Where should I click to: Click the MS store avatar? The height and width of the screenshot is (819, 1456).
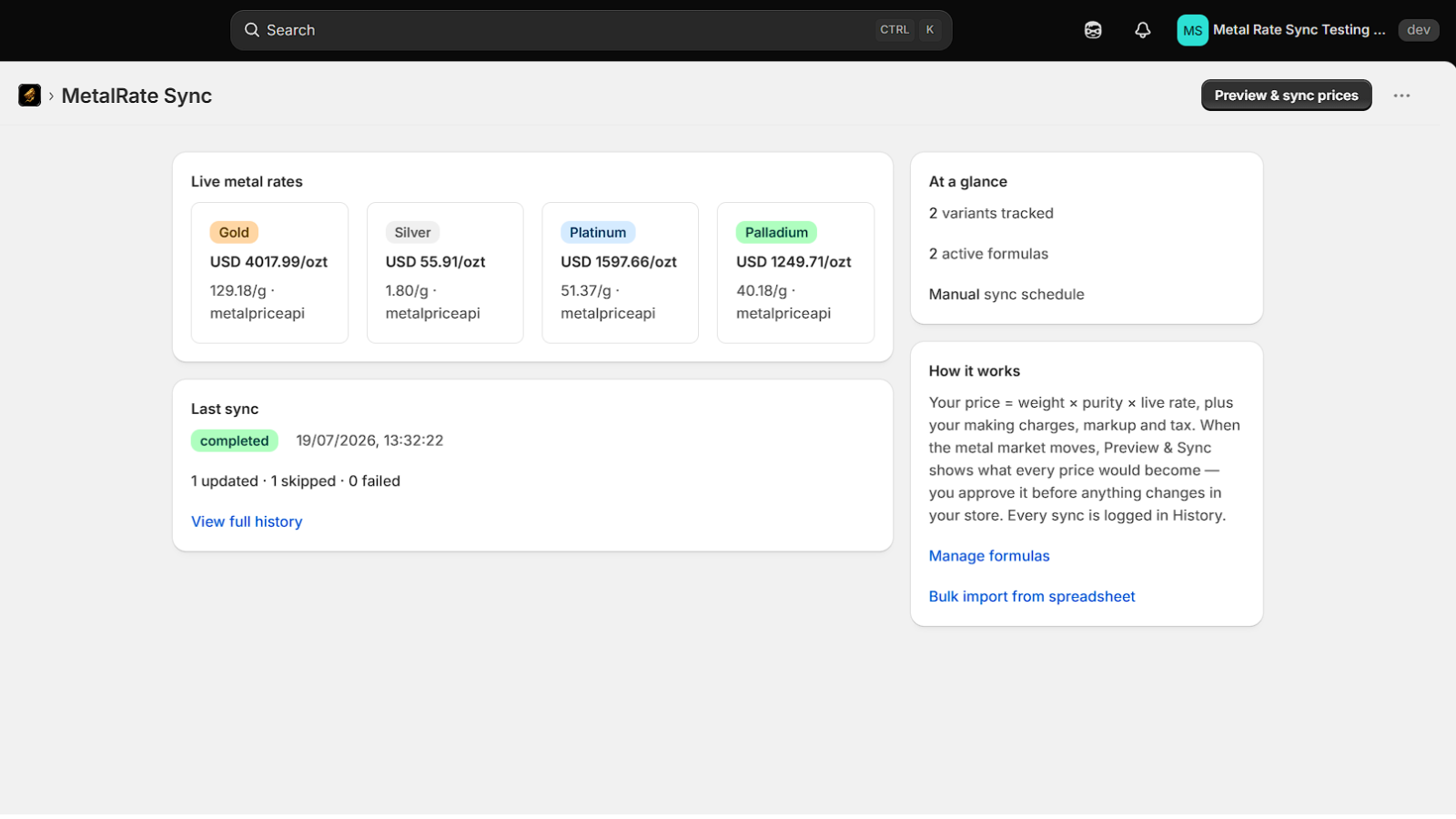pyautogui.click(x=1192, y=30)
